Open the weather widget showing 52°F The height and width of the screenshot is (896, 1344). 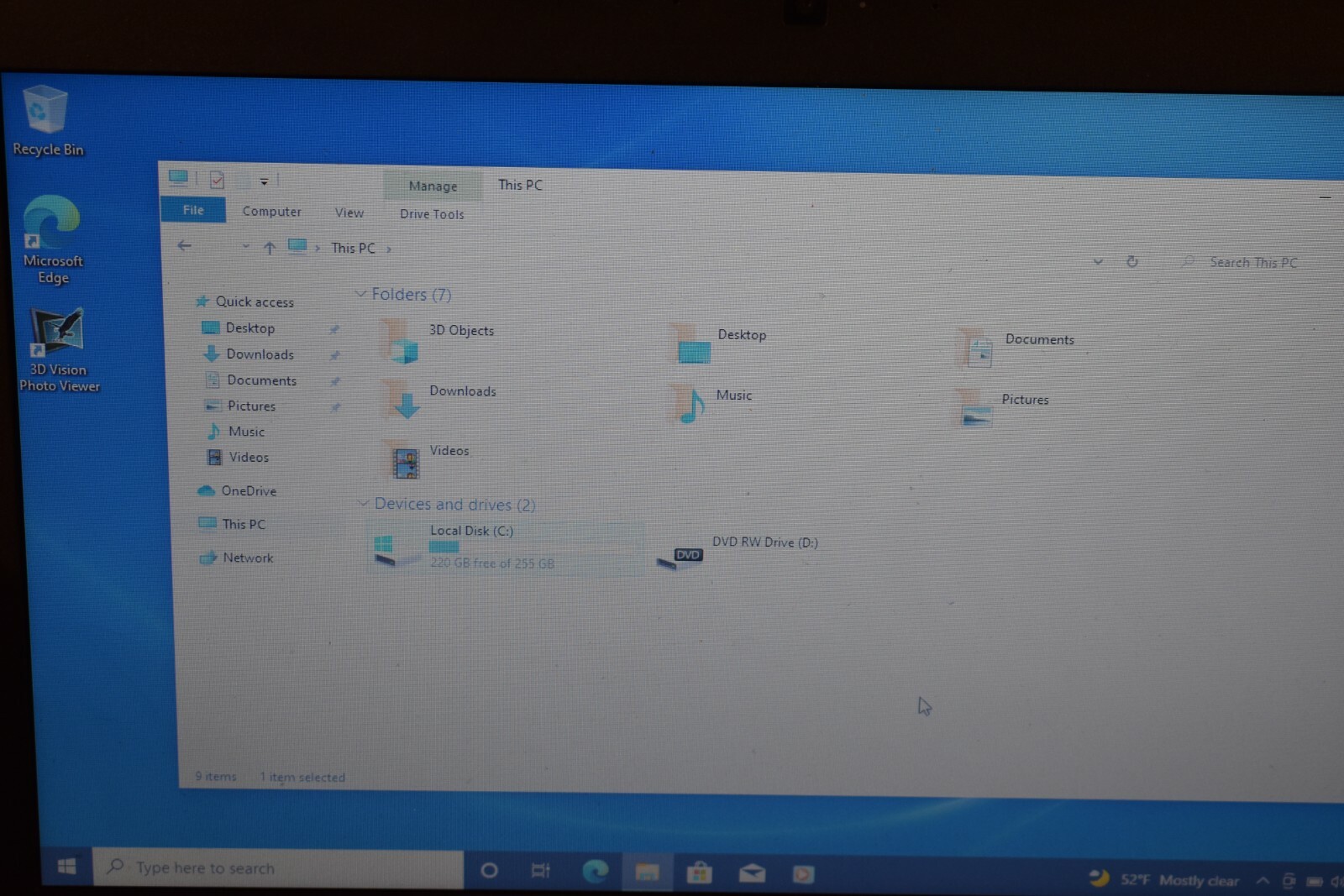pos(1164,879)
